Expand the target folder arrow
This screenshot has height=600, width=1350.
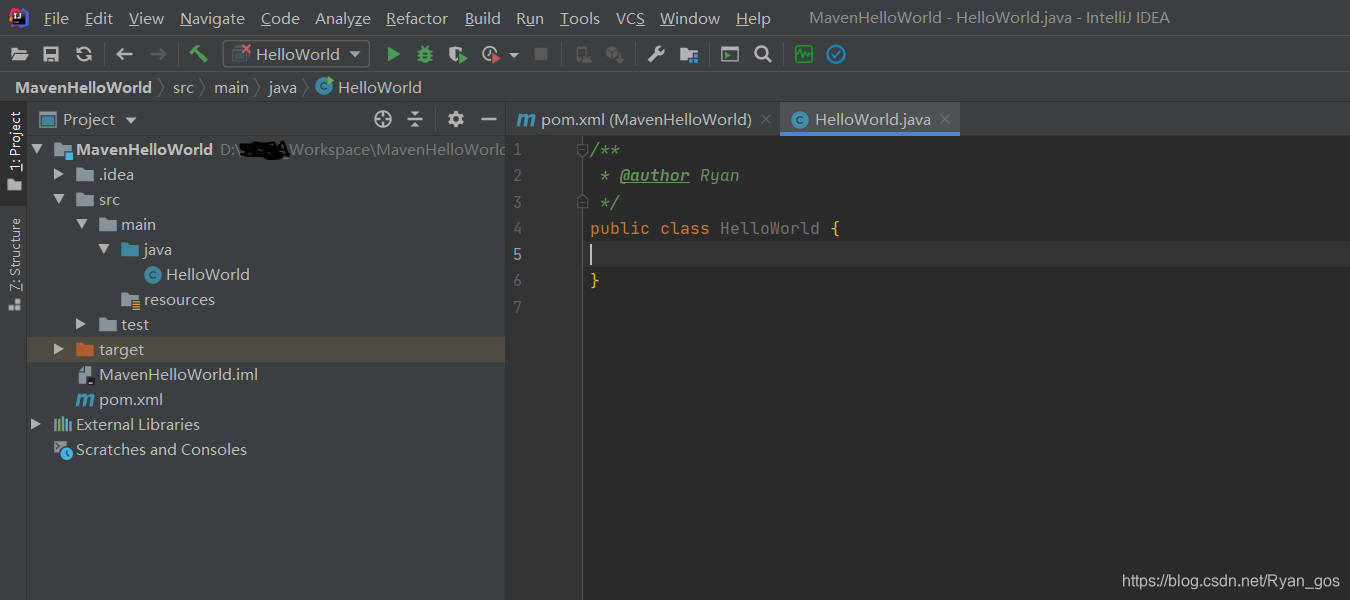pos(59,349)
